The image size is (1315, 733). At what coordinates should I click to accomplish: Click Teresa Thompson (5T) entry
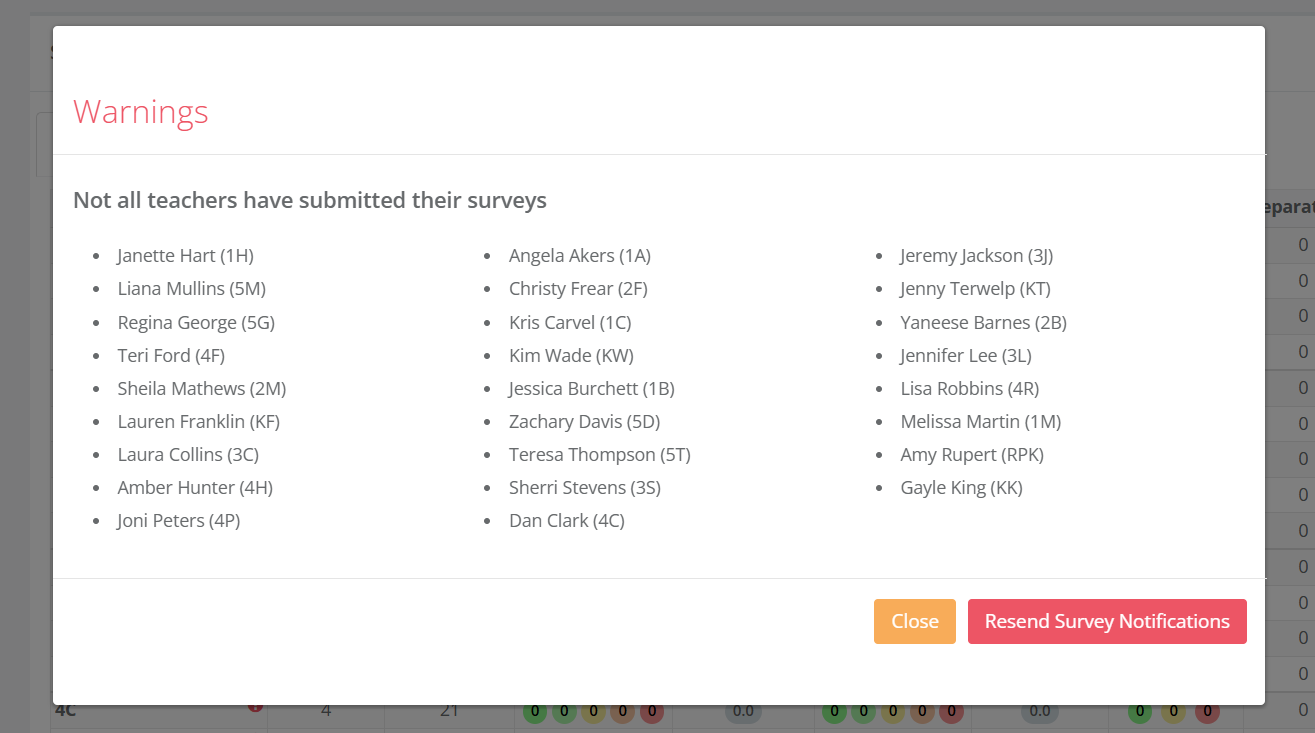point(600,454)
